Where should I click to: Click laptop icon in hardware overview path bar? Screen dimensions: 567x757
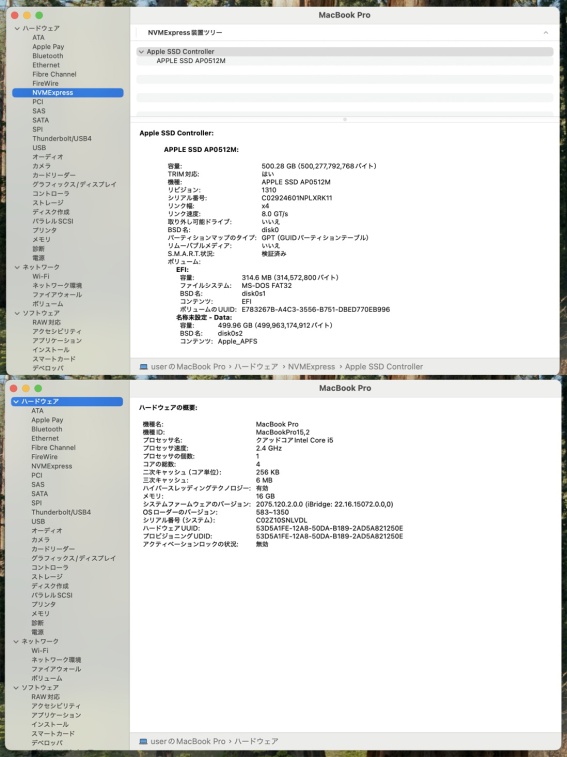click(x=143, y=741)
